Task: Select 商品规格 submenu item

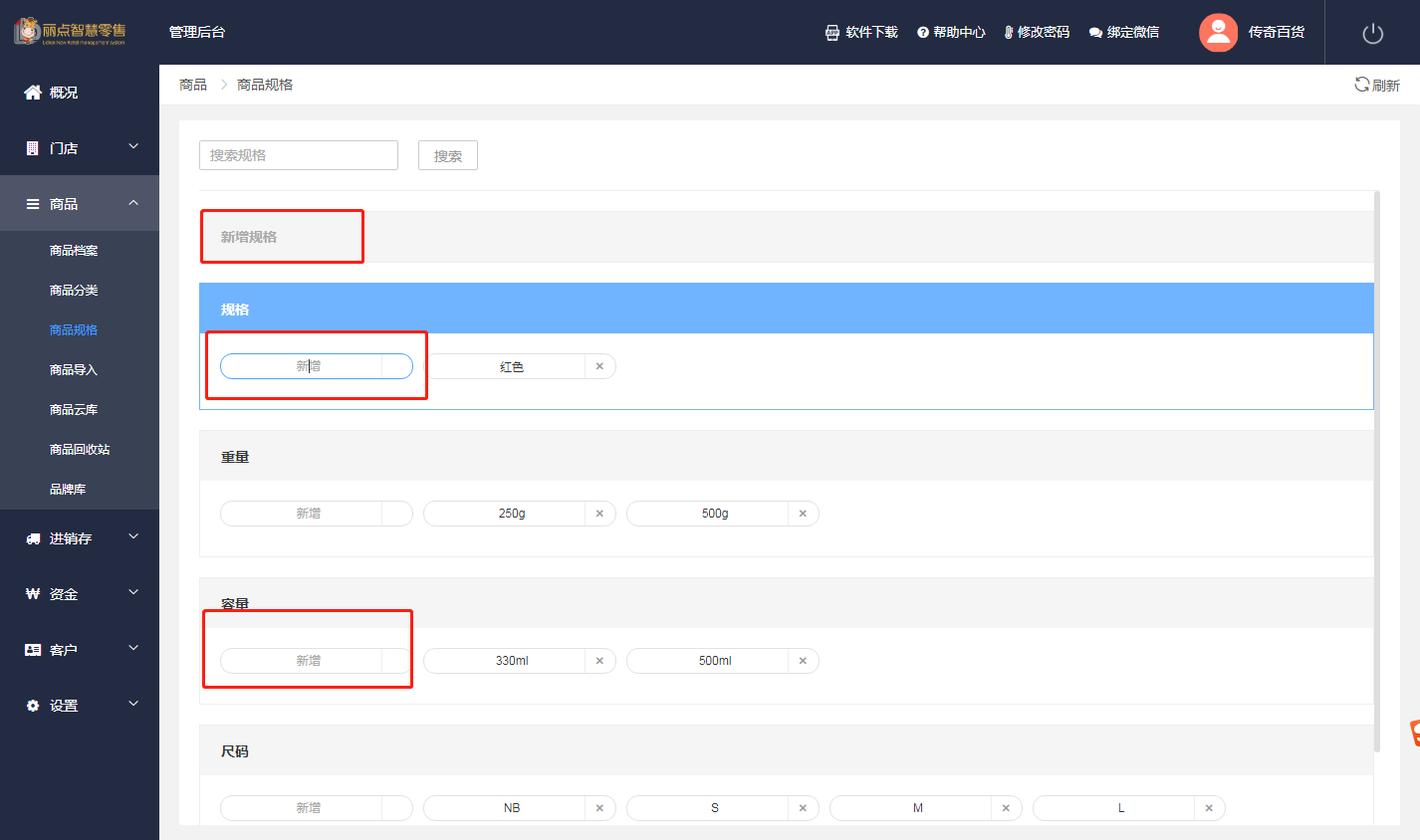Action: [x=74, y=330]
